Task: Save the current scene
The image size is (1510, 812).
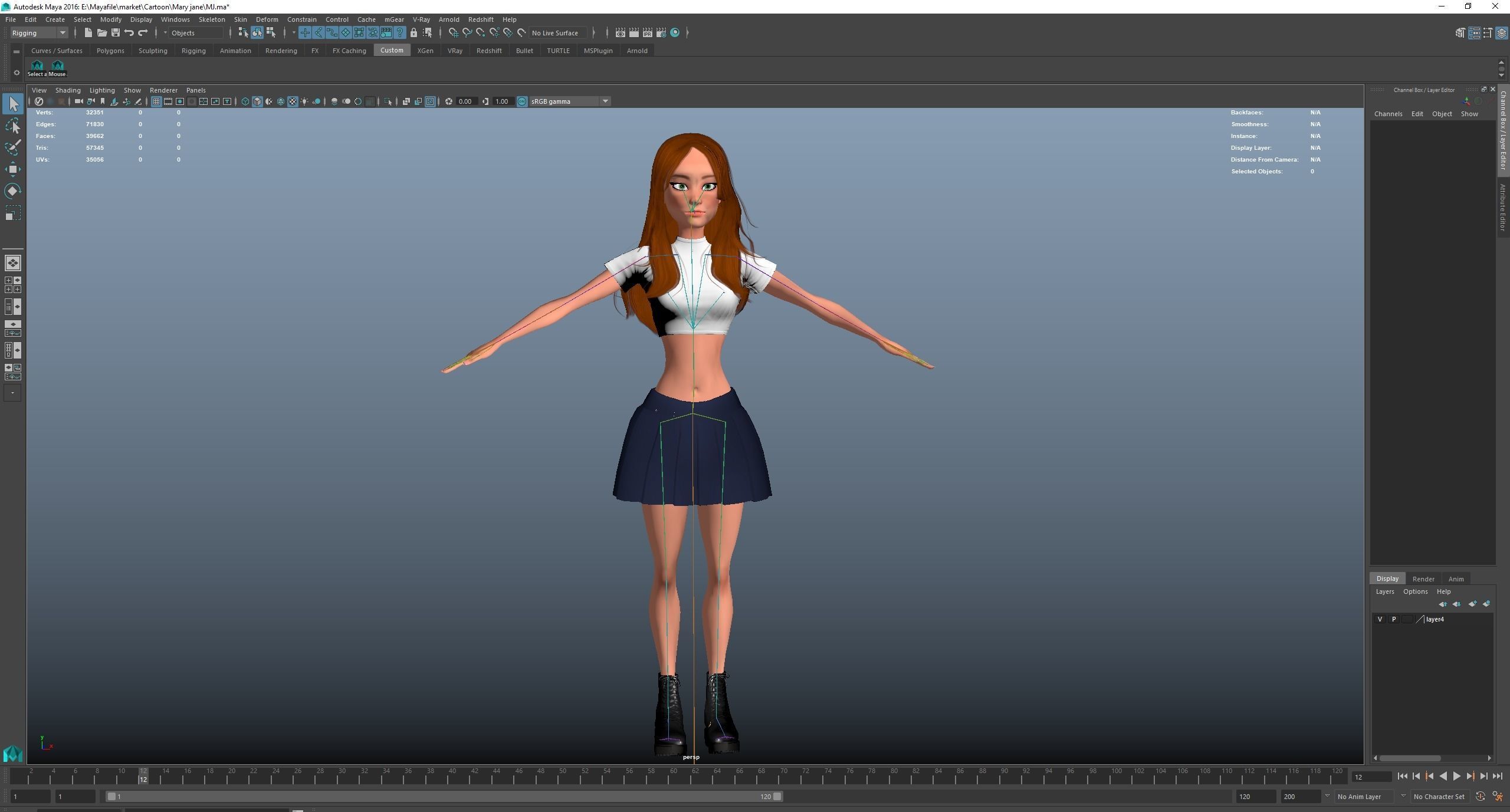Action: (116, 32)
